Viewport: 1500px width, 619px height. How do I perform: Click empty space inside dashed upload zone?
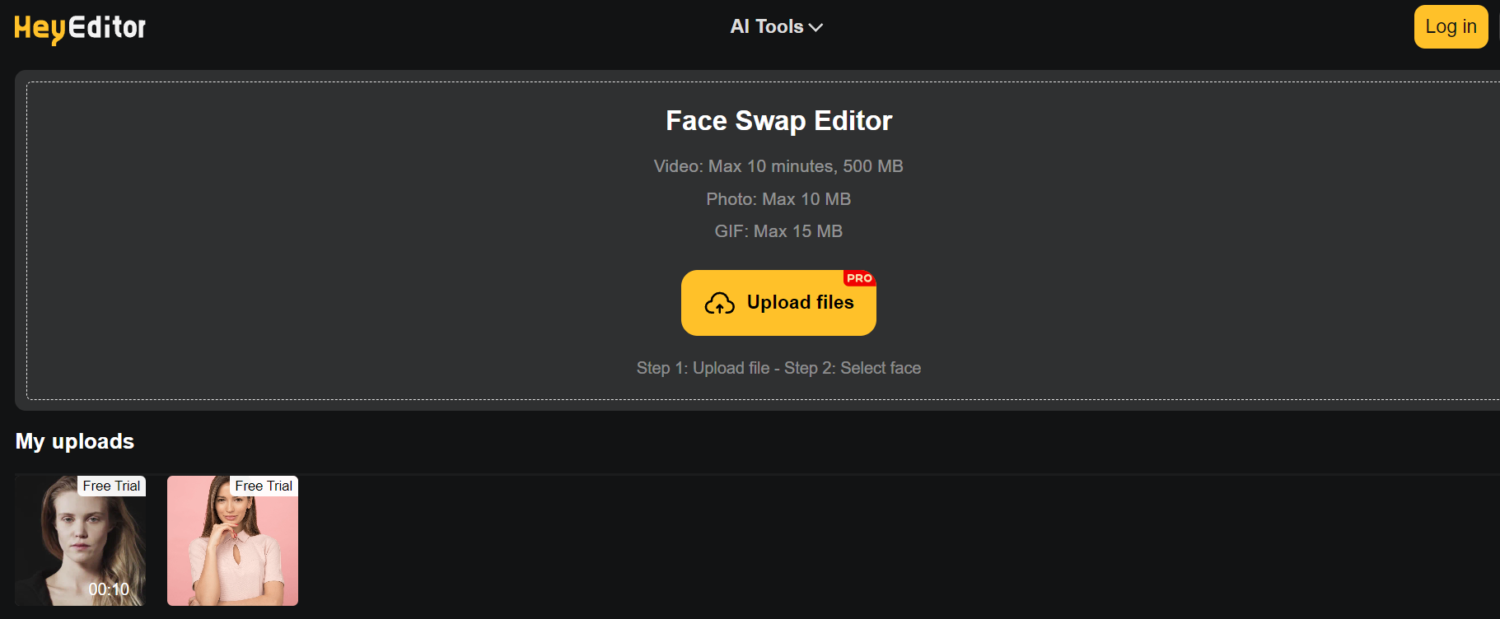point(300,250)
